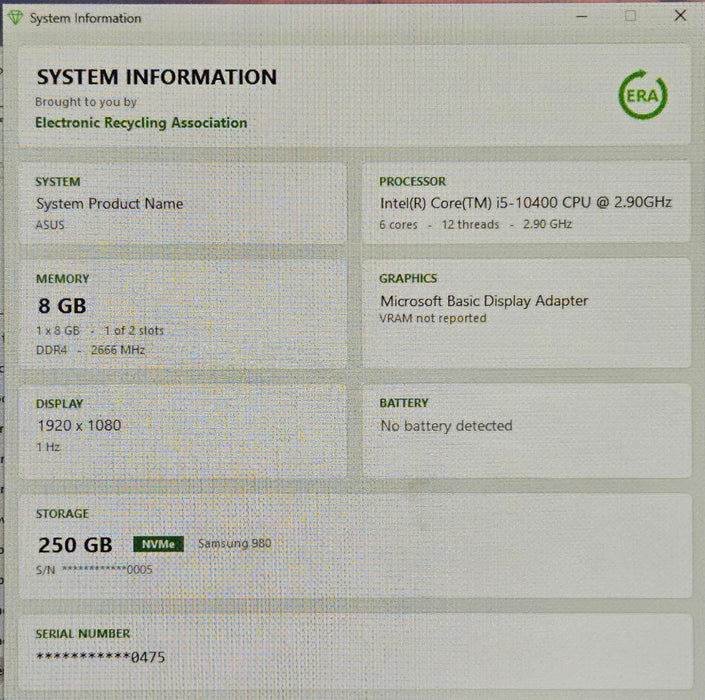Screen dimensions: 705x700
Task: Click the ASUS manufacturer text
Action: (50, 225)
